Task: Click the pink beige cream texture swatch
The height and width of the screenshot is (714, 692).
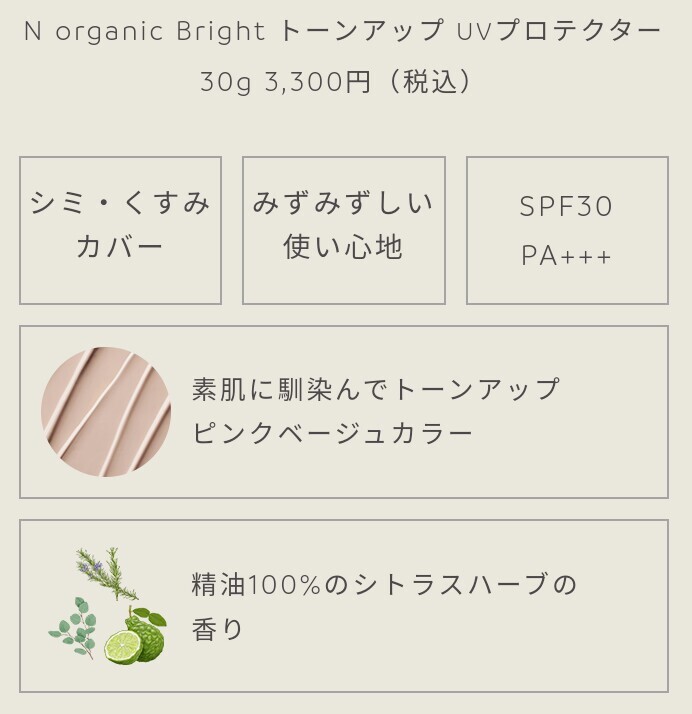Action: (106, 412)
